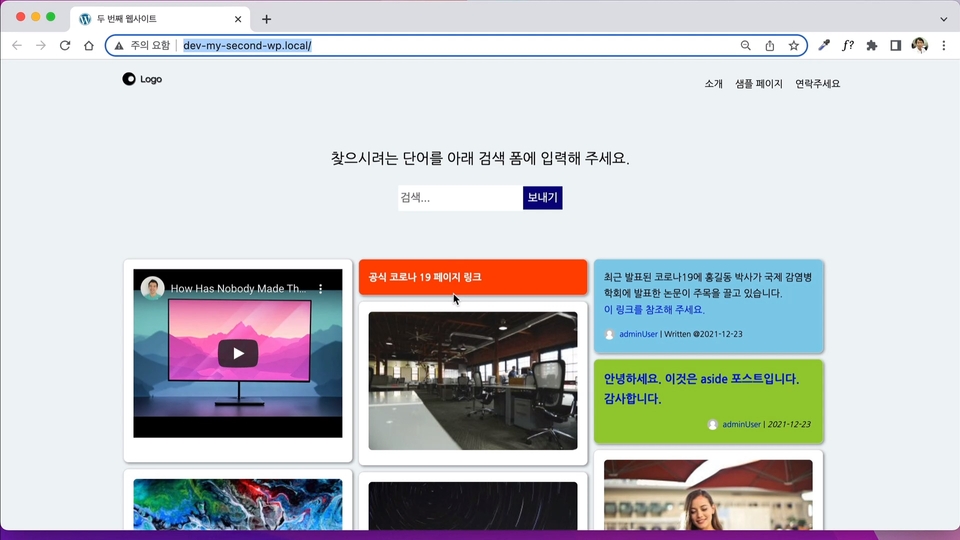960x540 pixels.
Task: Click the heading 찾으시려는 단어를 아래 검색 폼에
Action: coord(480,159)
